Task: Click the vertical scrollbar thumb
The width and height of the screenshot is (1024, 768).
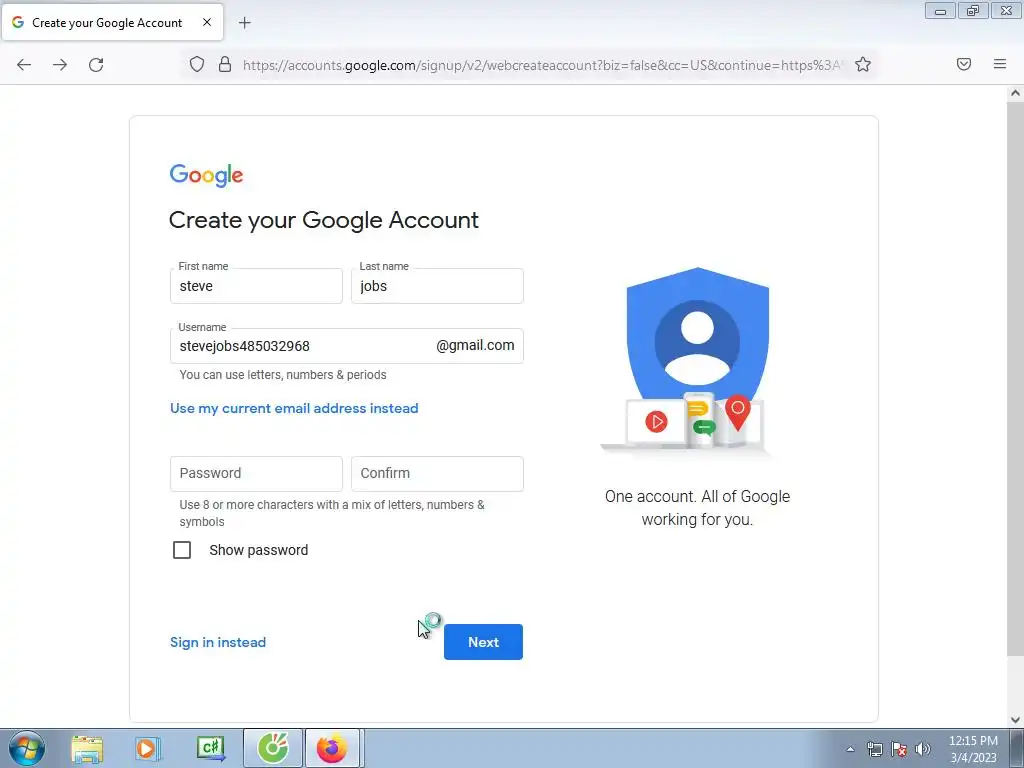Action: click(1015, 379)
